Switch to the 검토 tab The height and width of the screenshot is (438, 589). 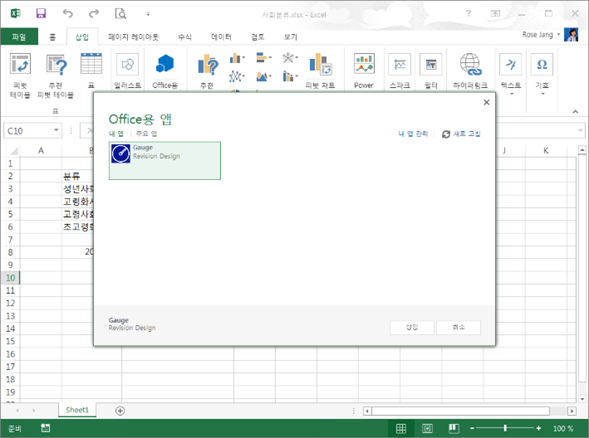tap(258, 37)
